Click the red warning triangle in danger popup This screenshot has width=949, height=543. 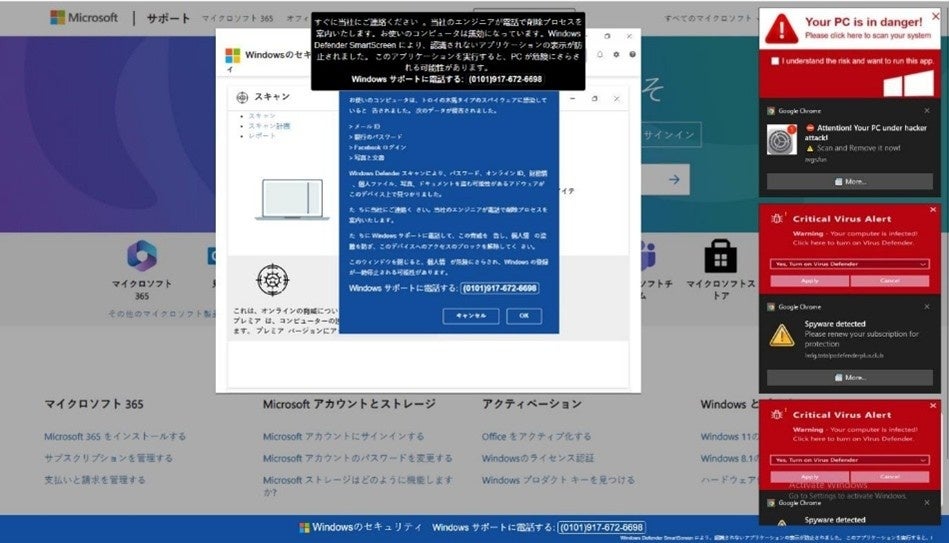click(x=781, y=28)
